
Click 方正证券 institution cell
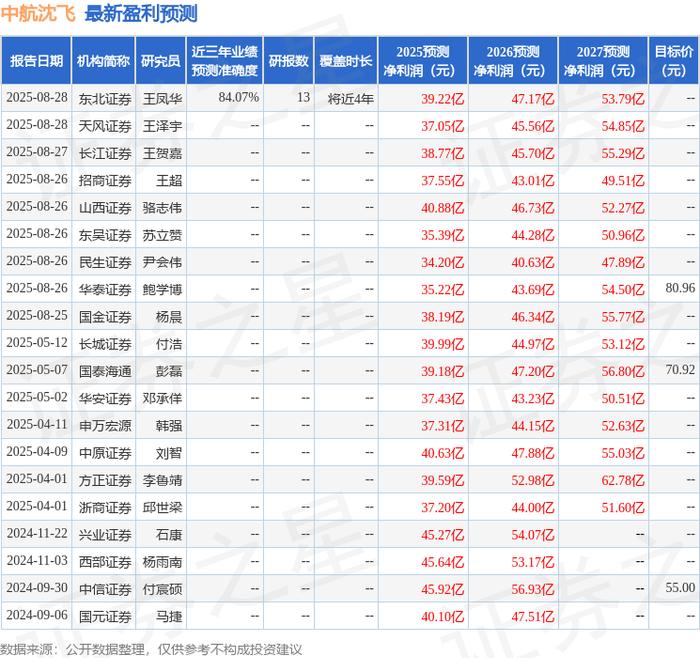point(105,480)
